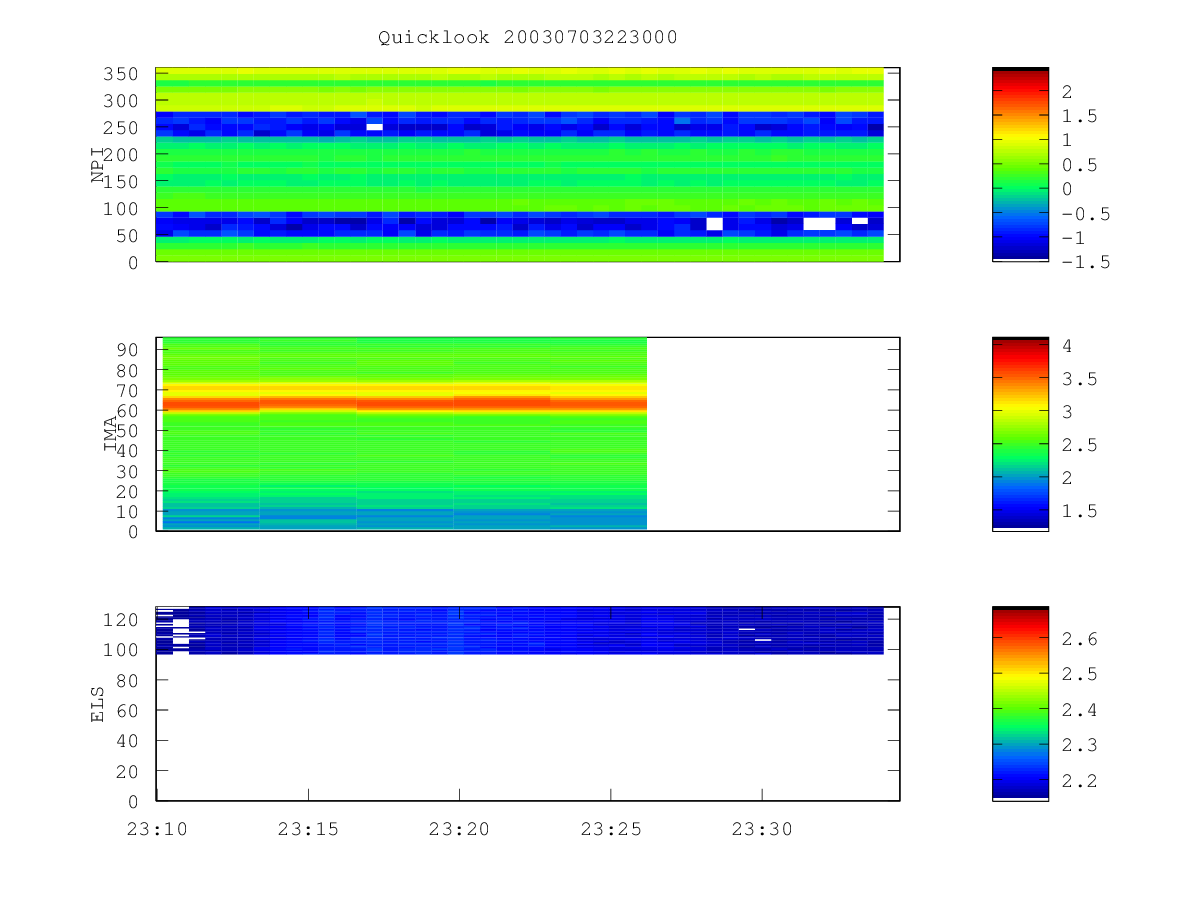The height and width of the screenshot is (900, 1200).
Task: Click the 4 value on IMA colorbar
Action: point(1068,346)
